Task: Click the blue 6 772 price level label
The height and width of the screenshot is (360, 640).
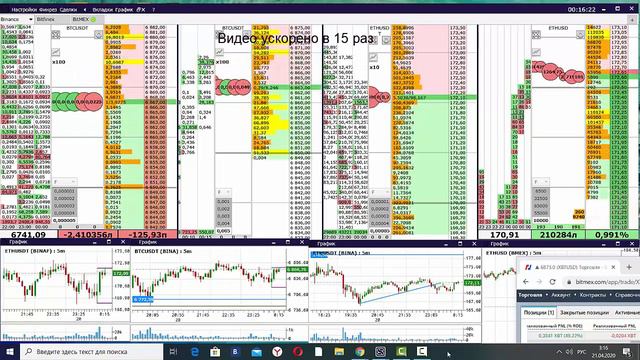Action: [143, 299]
